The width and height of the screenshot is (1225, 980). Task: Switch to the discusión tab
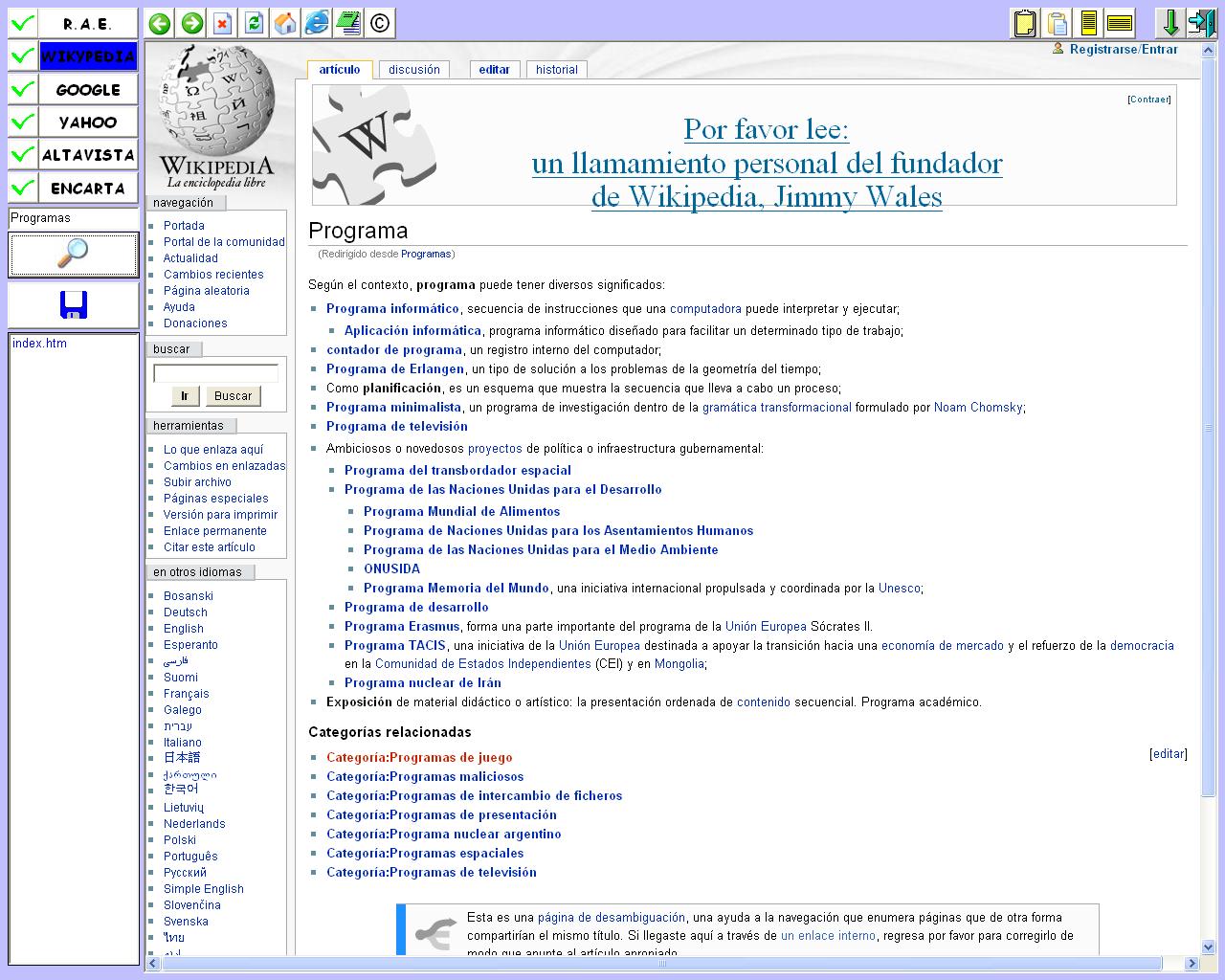tap(414, 70)
